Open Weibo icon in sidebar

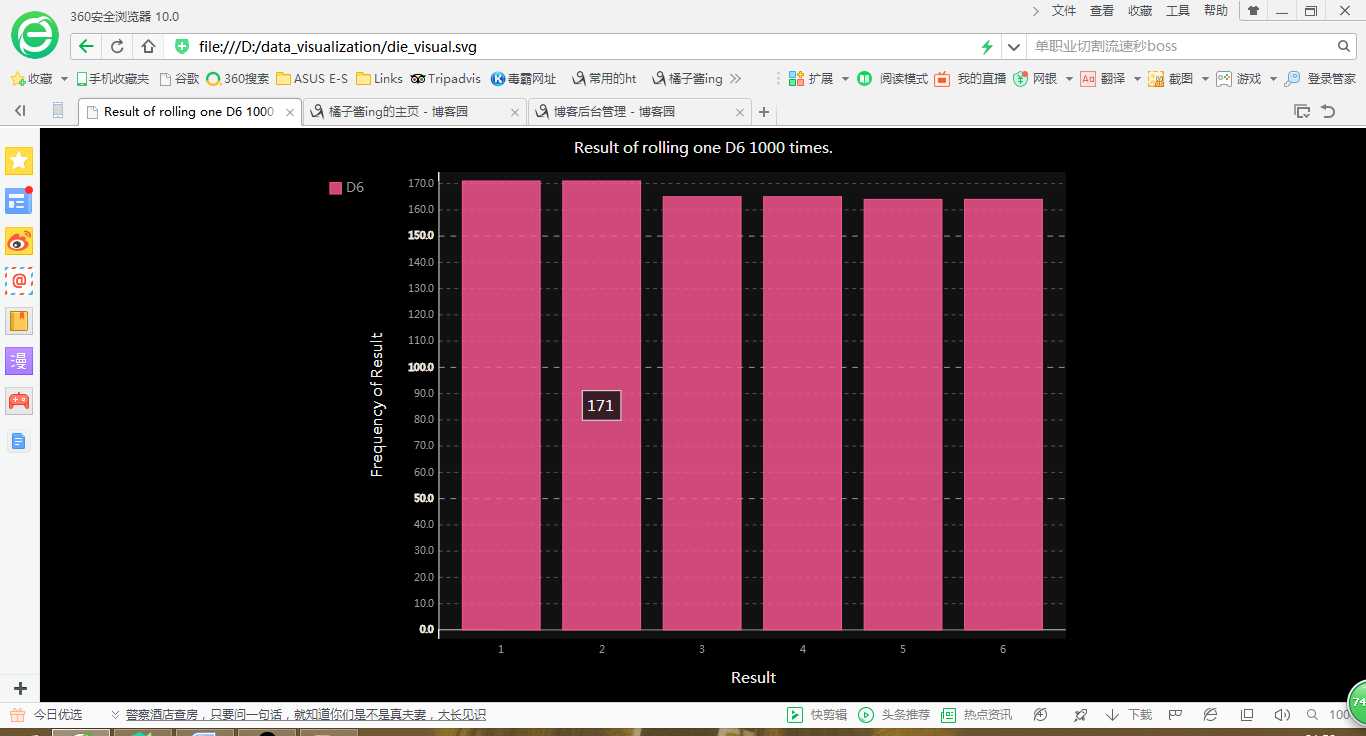(x=19, y=241)
